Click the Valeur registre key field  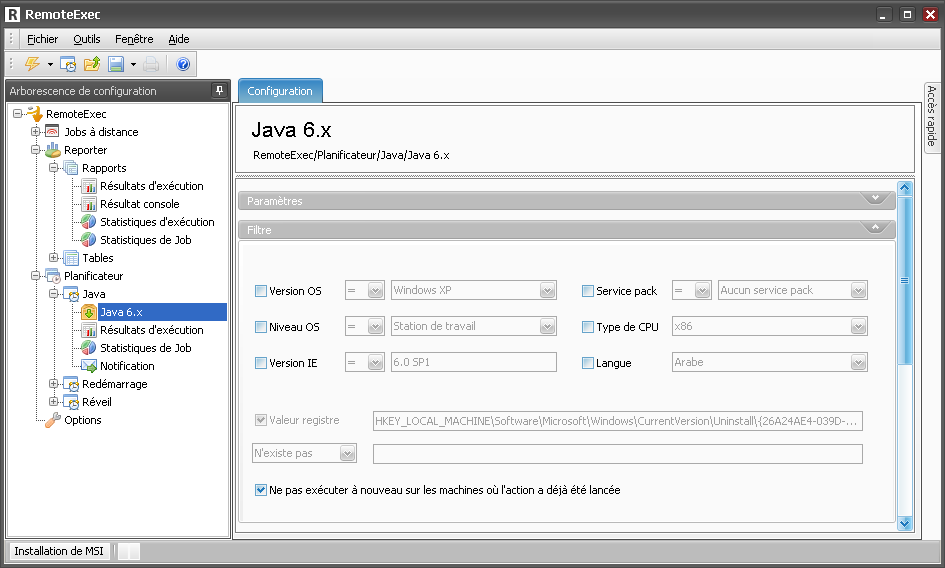(618, 421)
